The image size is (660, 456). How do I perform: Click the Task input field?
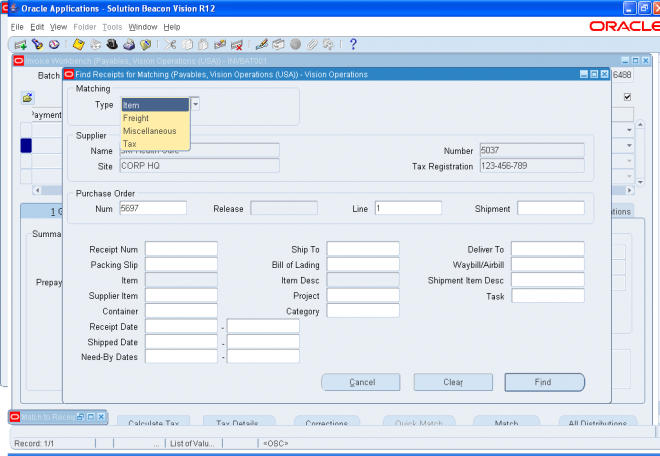(x=548, y=296)
